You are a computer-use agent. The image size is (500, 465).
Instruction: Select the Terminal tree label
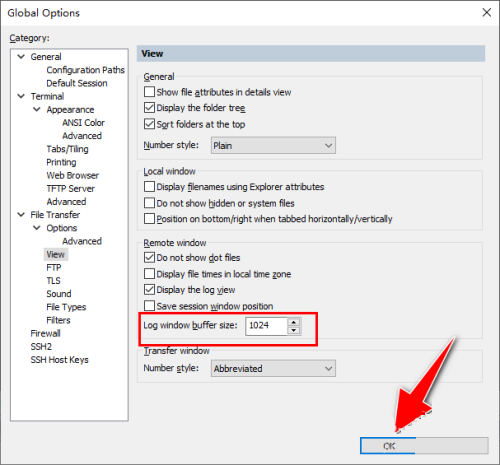click(x=47, y=96)
